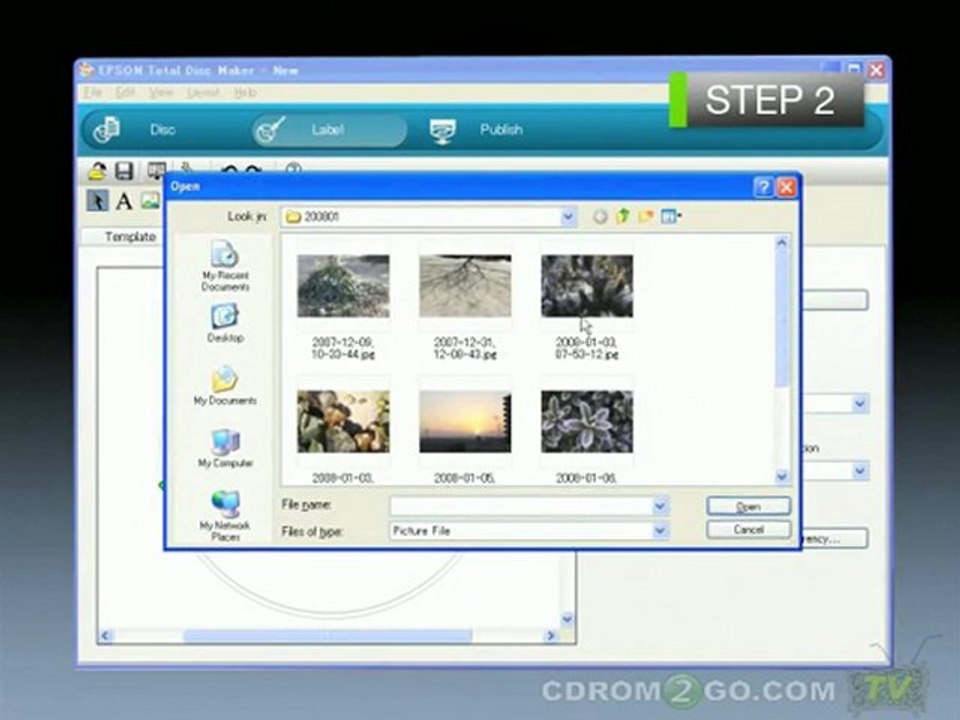Click the Back navigation icon in Open dialog
960x720 pixels.
click(600, 216)
